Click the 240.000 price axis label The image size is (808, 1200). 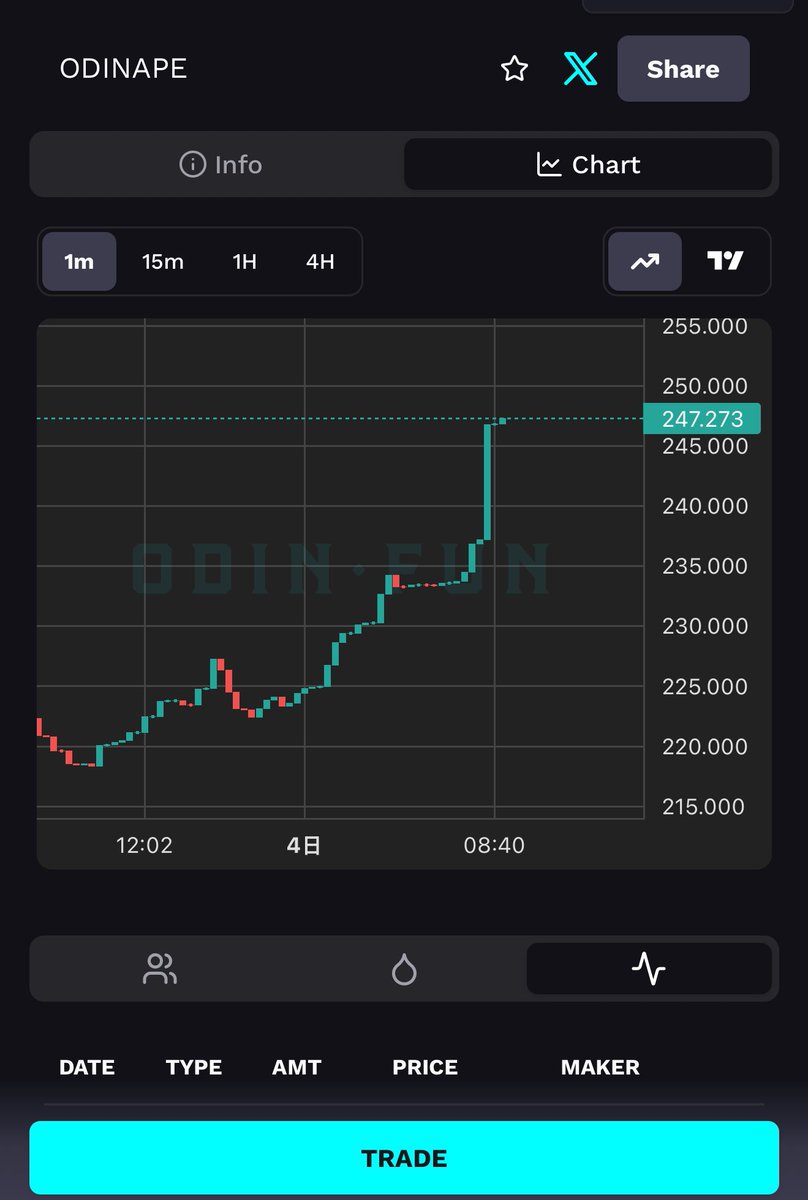pos(705,506)
